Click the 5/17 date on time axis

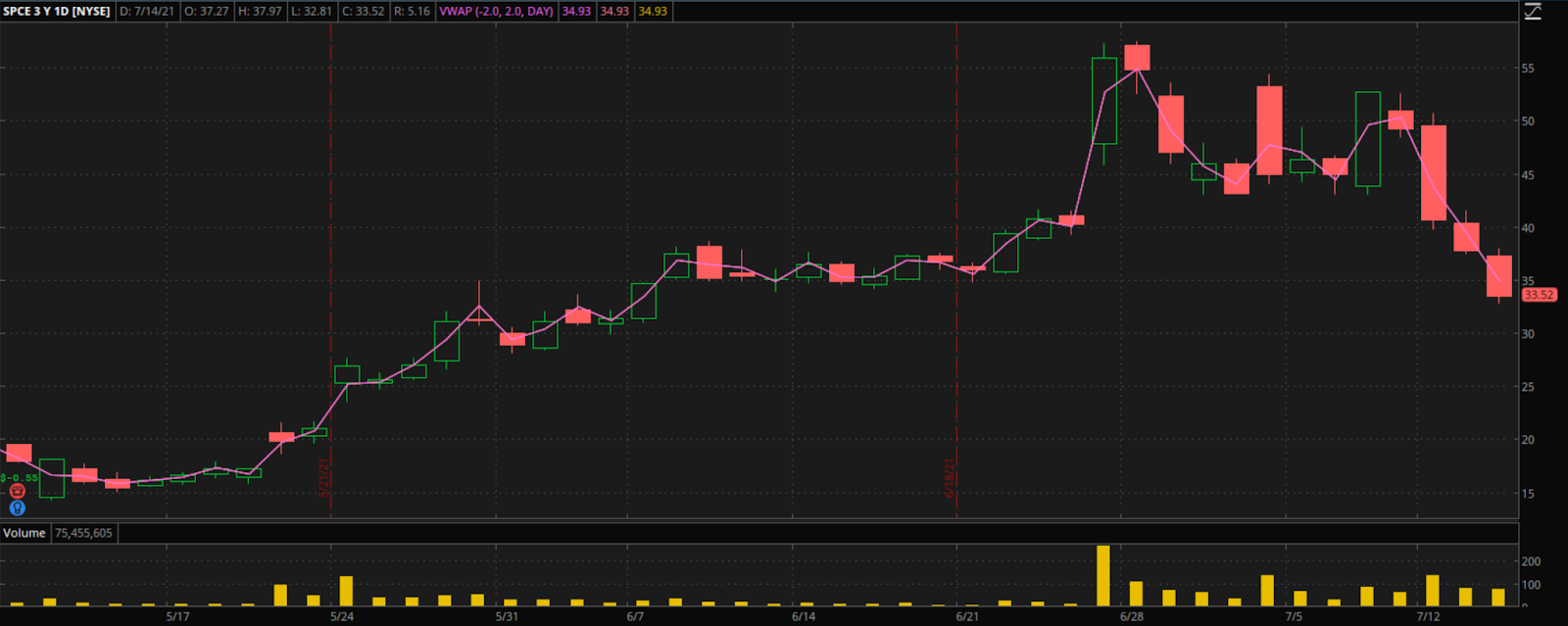click(x=177, y=616)
